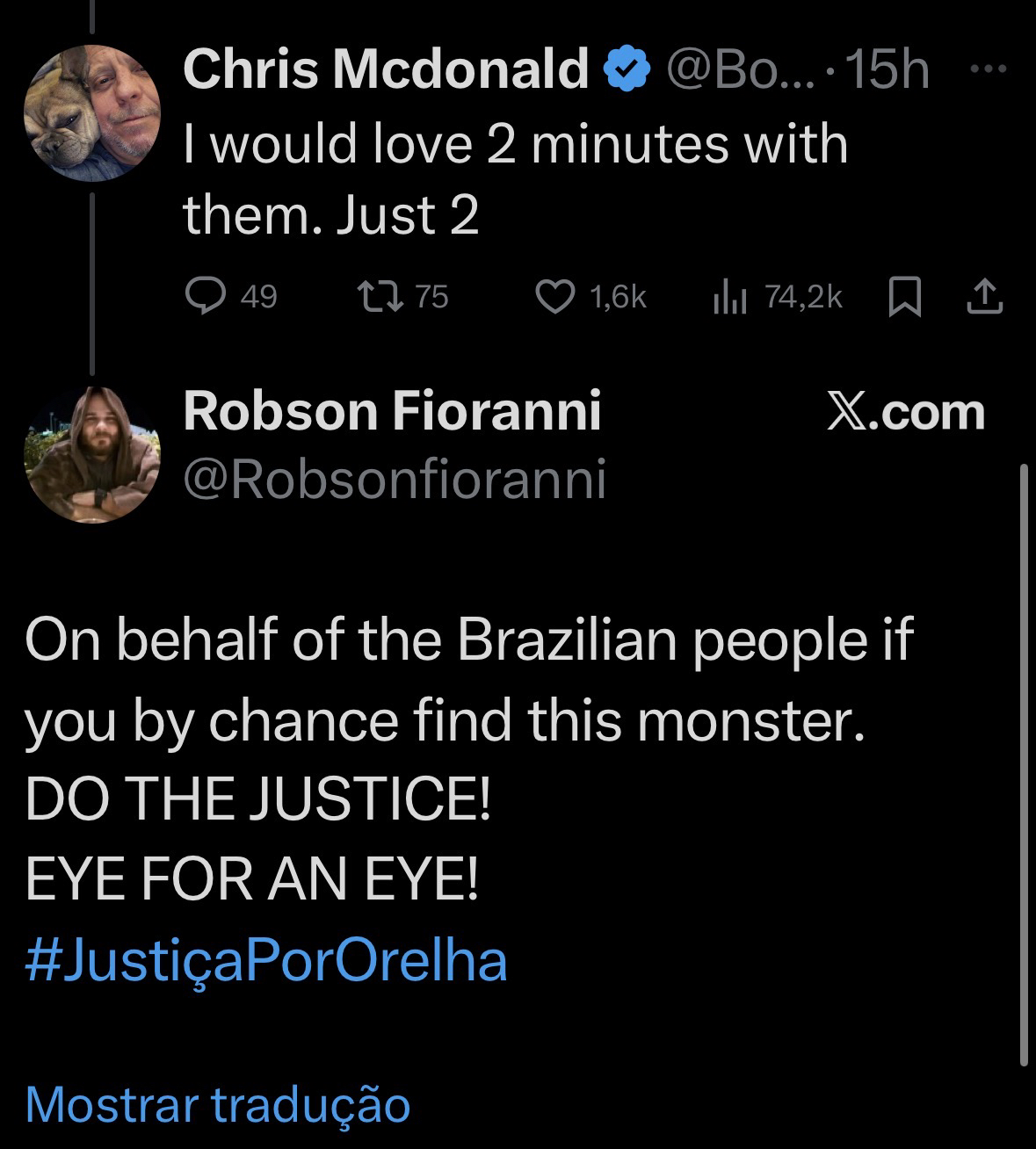
Task: Click the blue verified badge next to Chris Mcdonald
Action: coord(627,69)
